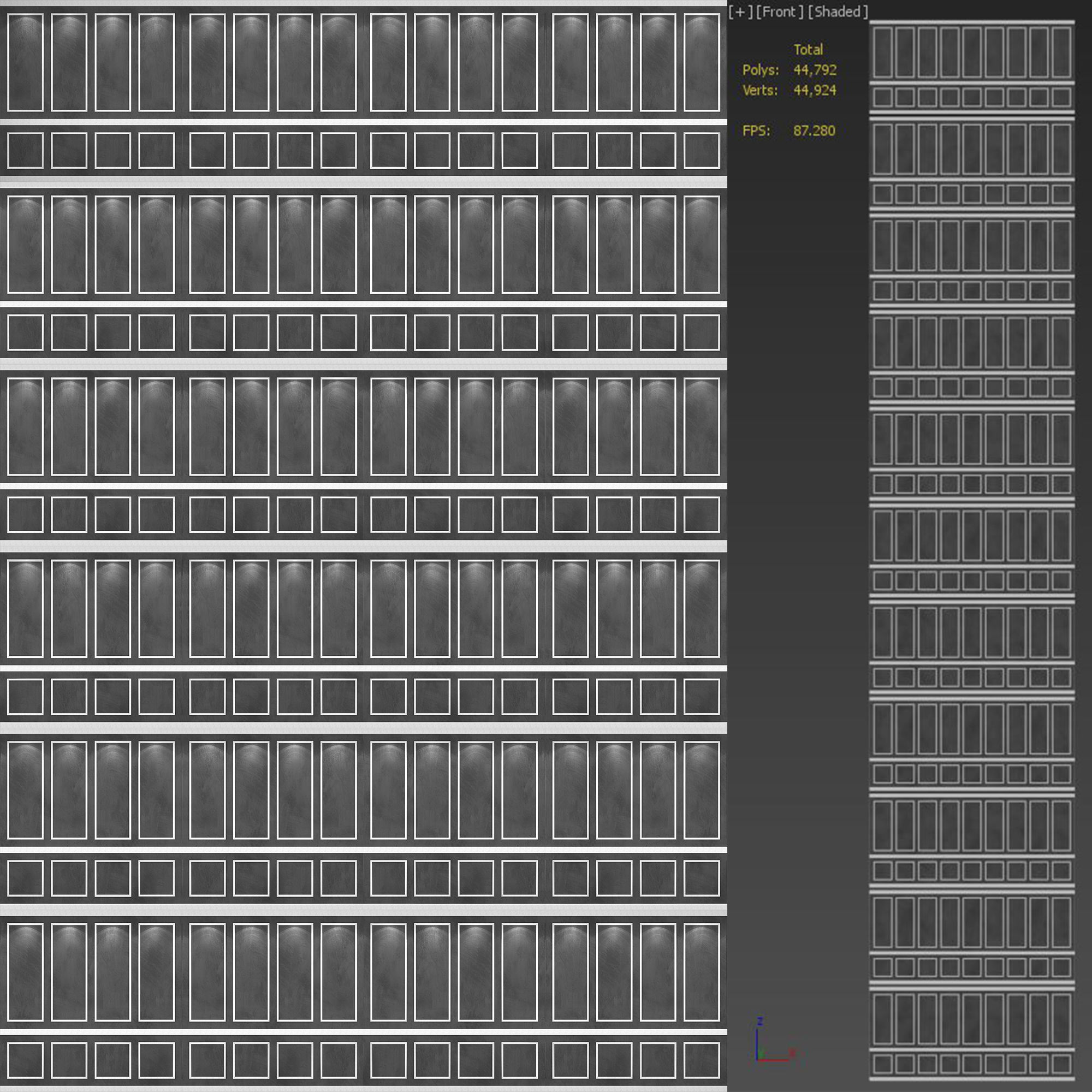Open the [Shaded] shading mode menu
1092x1092 pixels.
[838, 12]
